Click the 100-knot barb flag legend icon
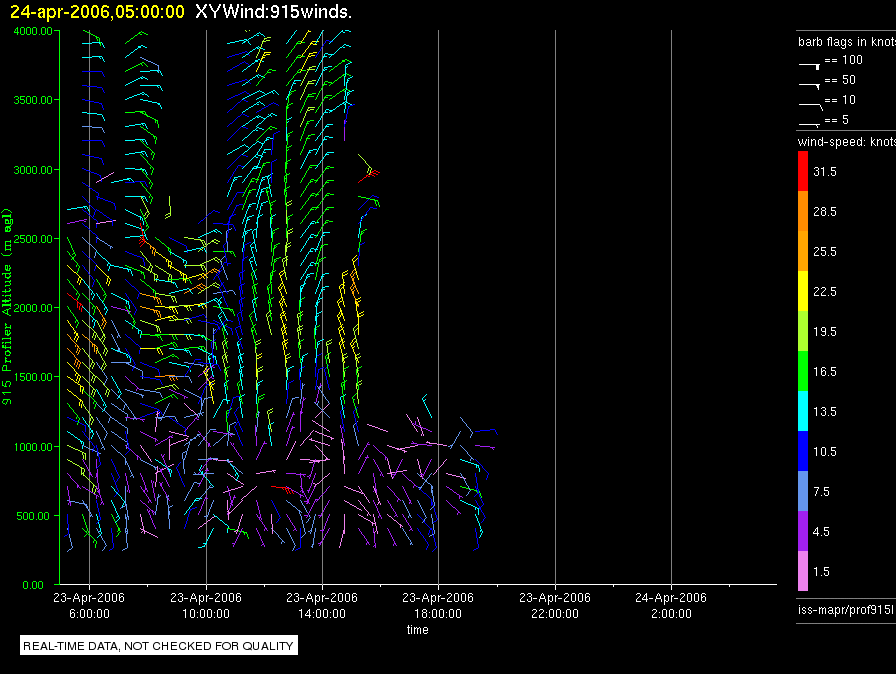 pos(809,61)
